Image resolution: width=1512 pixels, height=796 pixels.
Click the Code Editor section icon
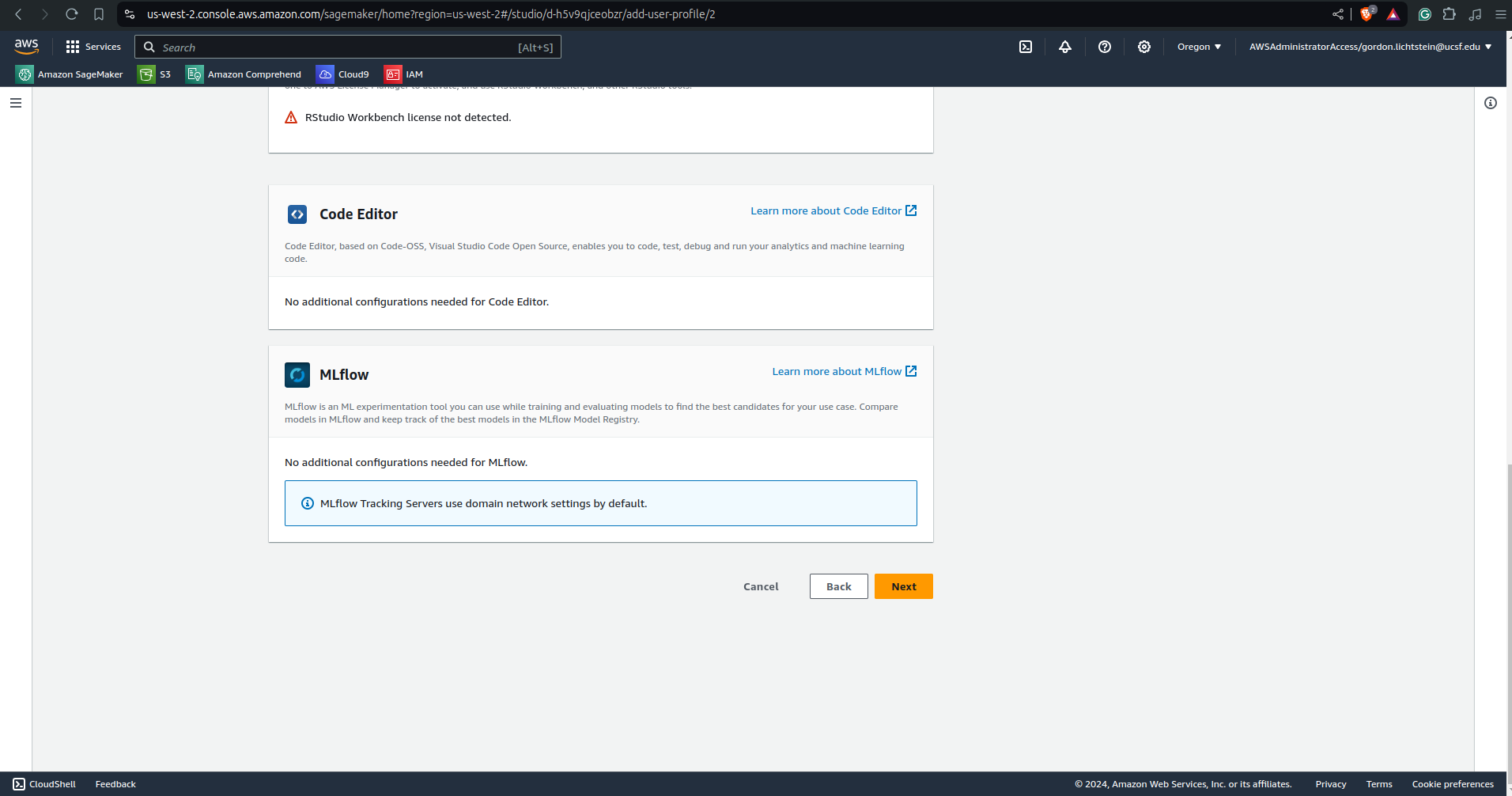[x=297, y=214]
